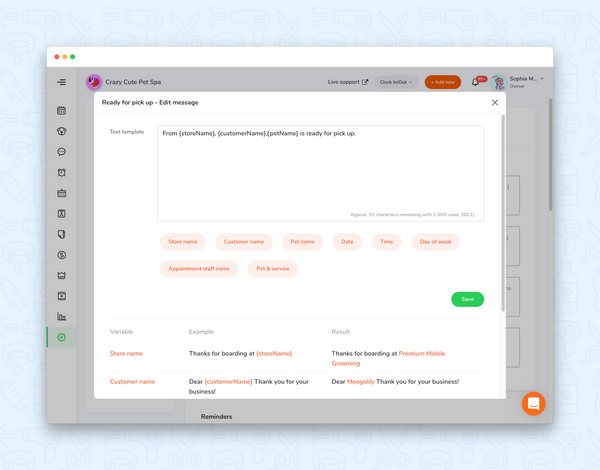Image resolution: width=600 pixels, height=470 pixels.
Task: Open the bar chart reports icon
Action: tap(61, 317)
